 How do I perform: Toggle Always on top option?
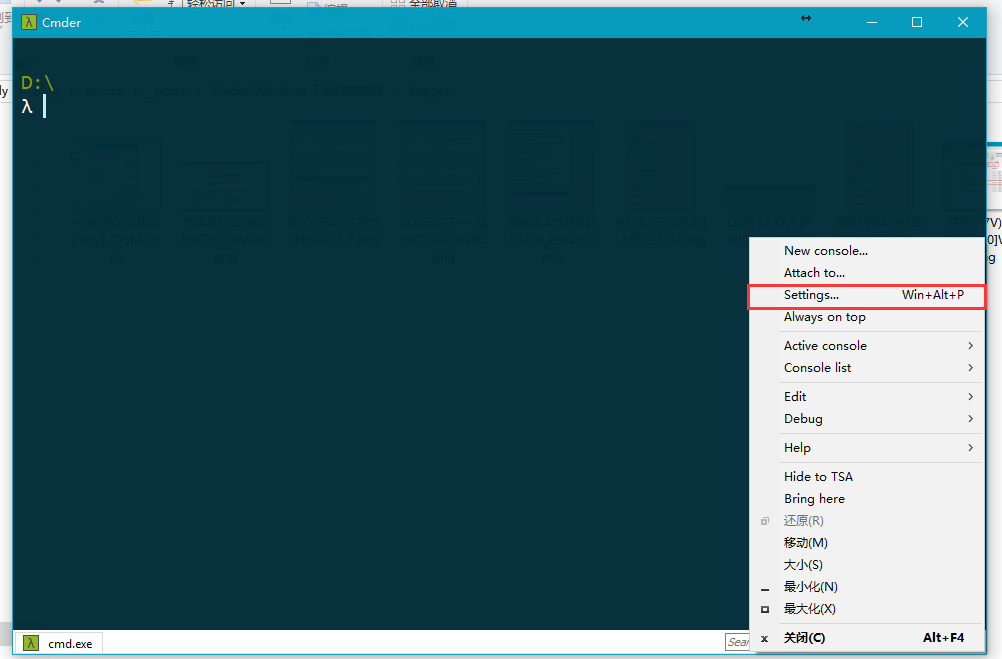pyautogui.click(x=867, y=317)
